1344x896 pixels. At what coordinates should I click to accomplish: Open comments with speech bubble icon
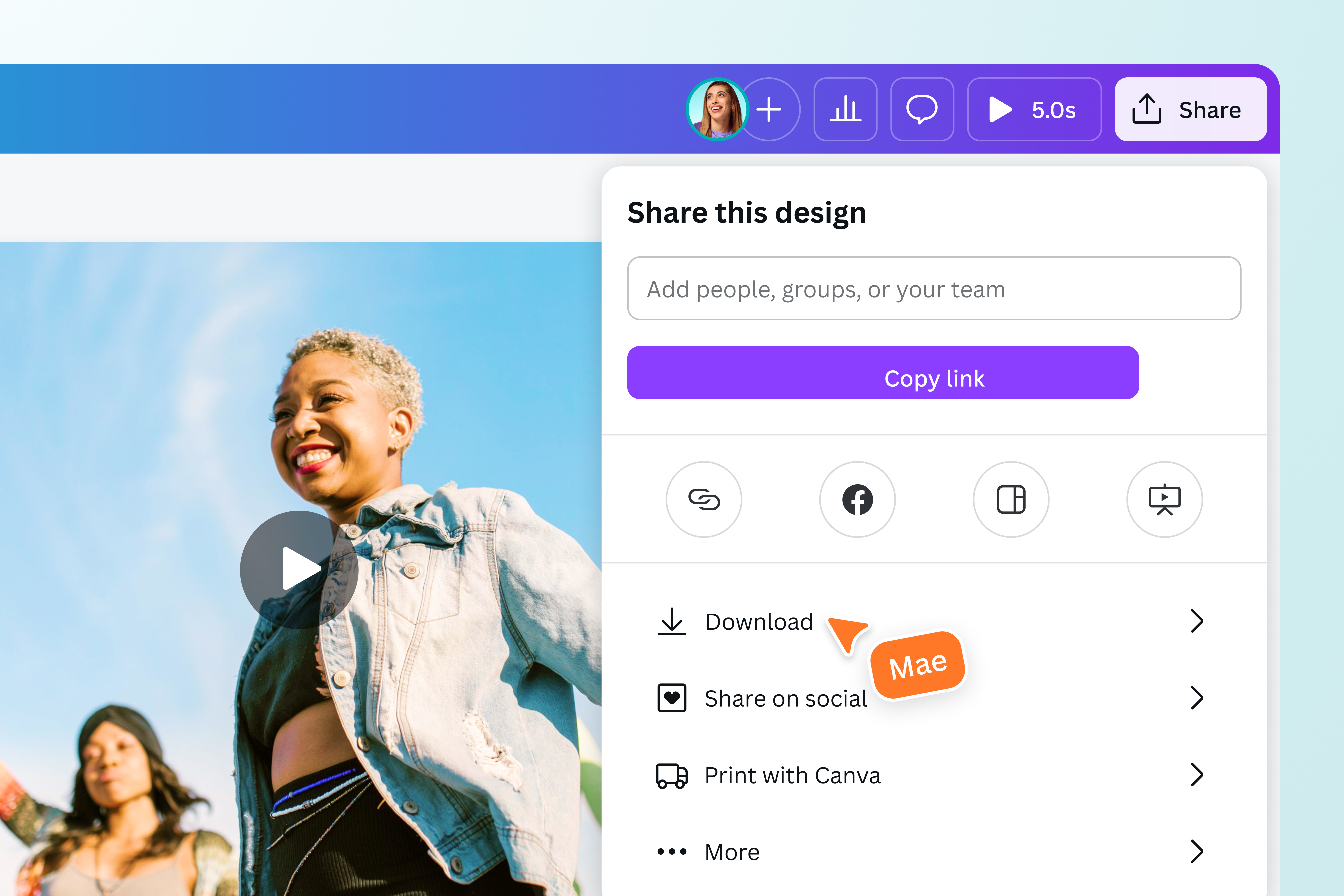click(x=922, y=109)
